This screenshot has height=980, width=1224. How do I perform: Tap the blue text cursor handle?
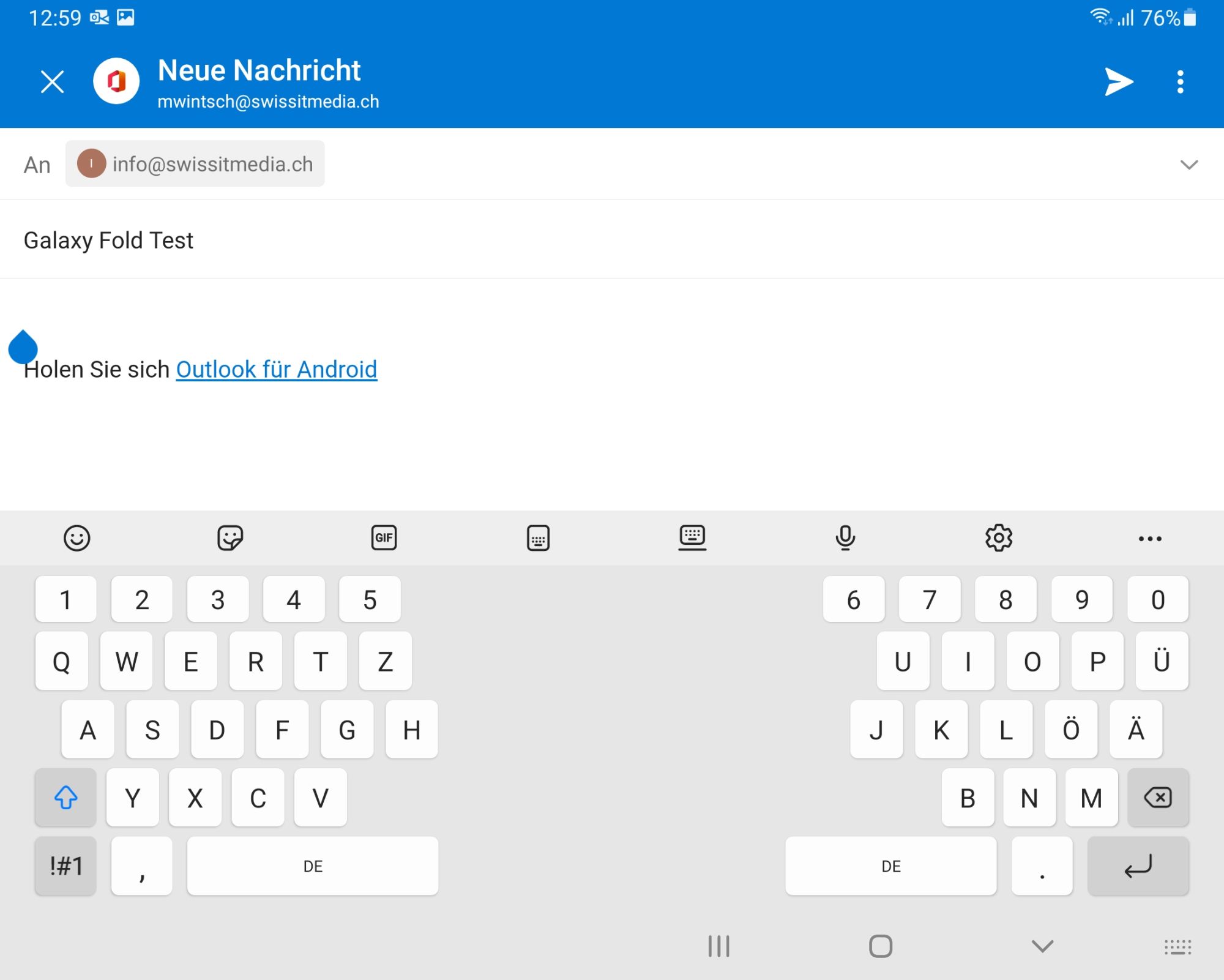click(23, 347)
